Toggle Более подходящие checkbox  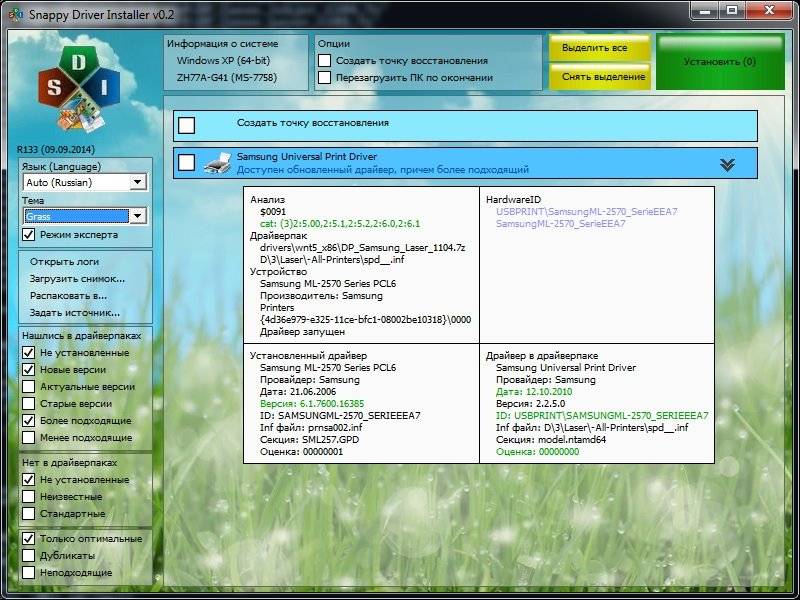pos(29,420)
